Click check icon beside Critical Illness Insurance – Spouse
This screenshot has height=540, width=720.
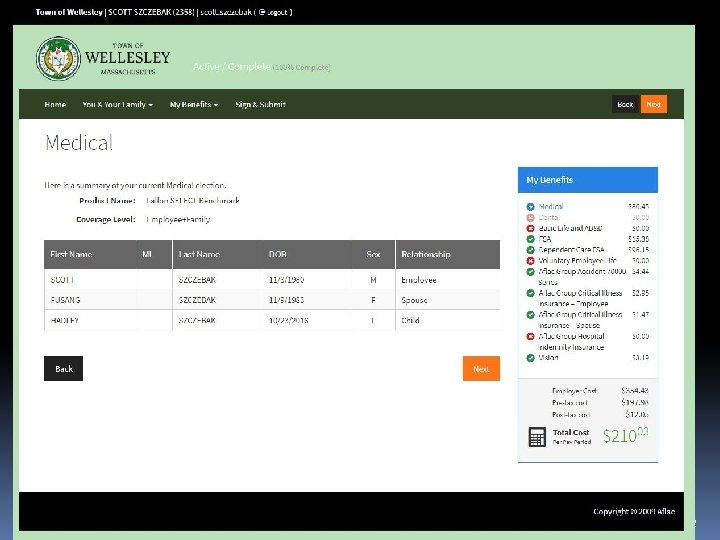coord(530,315)
